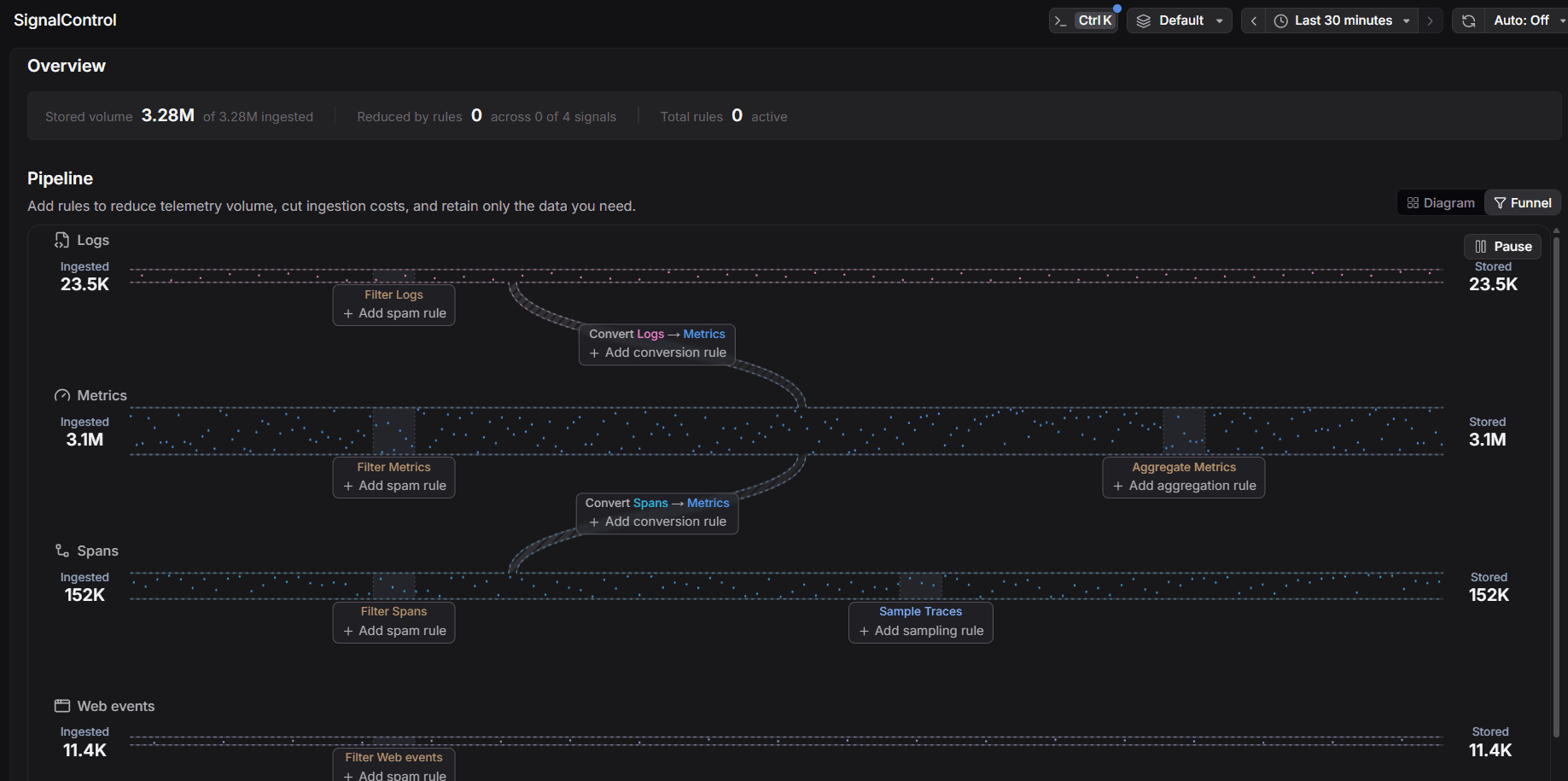Image resolution: width=1568 pixels, height=781 pixels.
Task: Click the Total rules 0 active stat
Action: coord(724,116)
